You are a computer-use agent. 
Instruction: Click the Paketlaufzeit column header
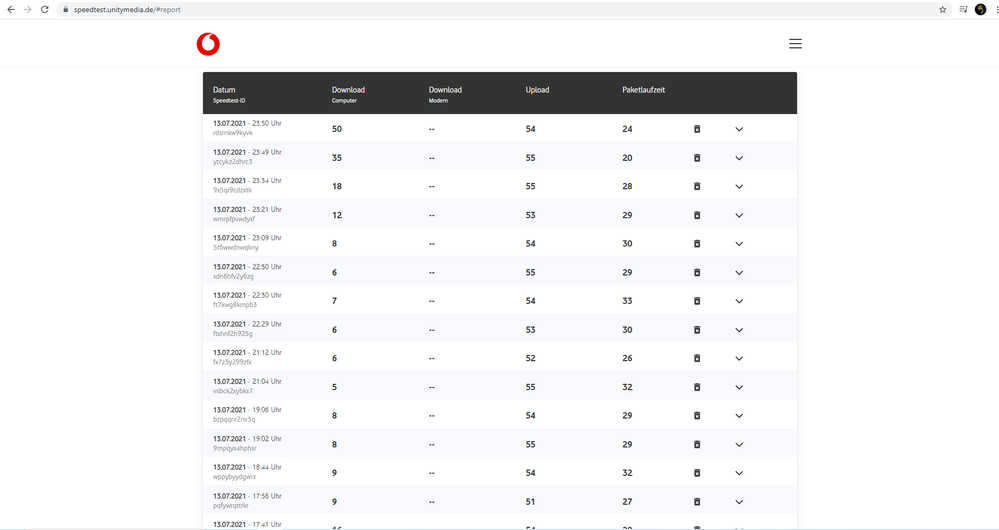point(643,90)
